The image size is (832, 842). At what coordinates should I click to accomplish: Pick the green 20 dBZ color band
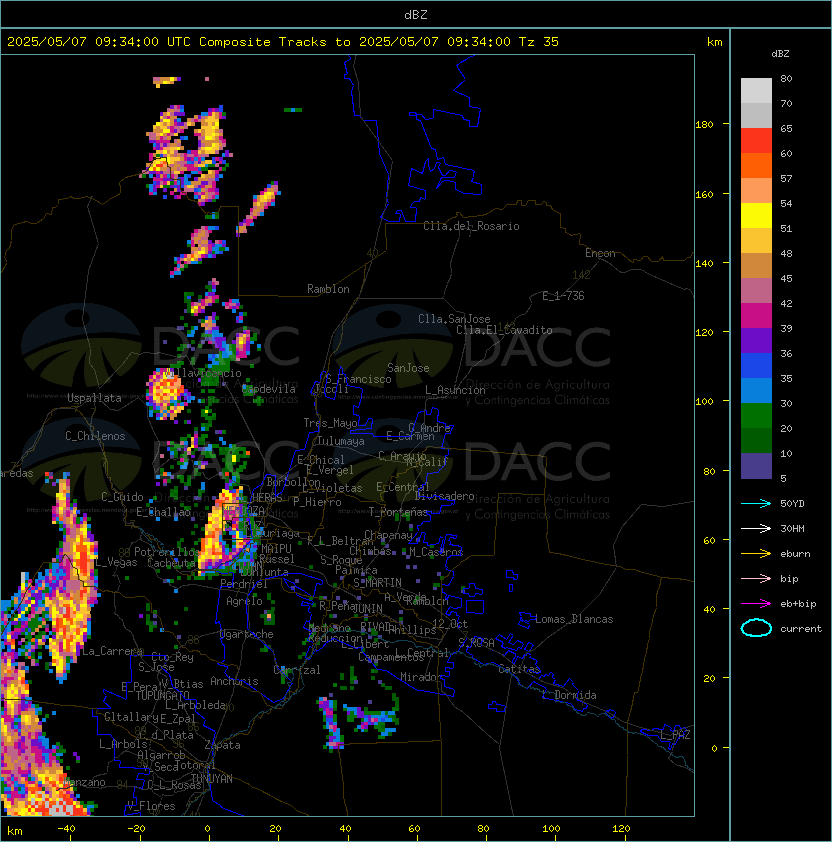[x=756, y=416]
